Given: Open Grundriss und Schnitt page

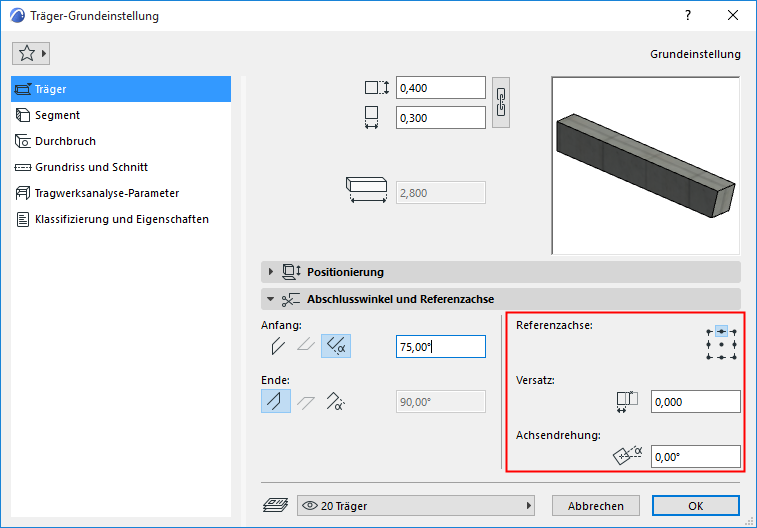Looking at the screenshot, I should [121, 167].
